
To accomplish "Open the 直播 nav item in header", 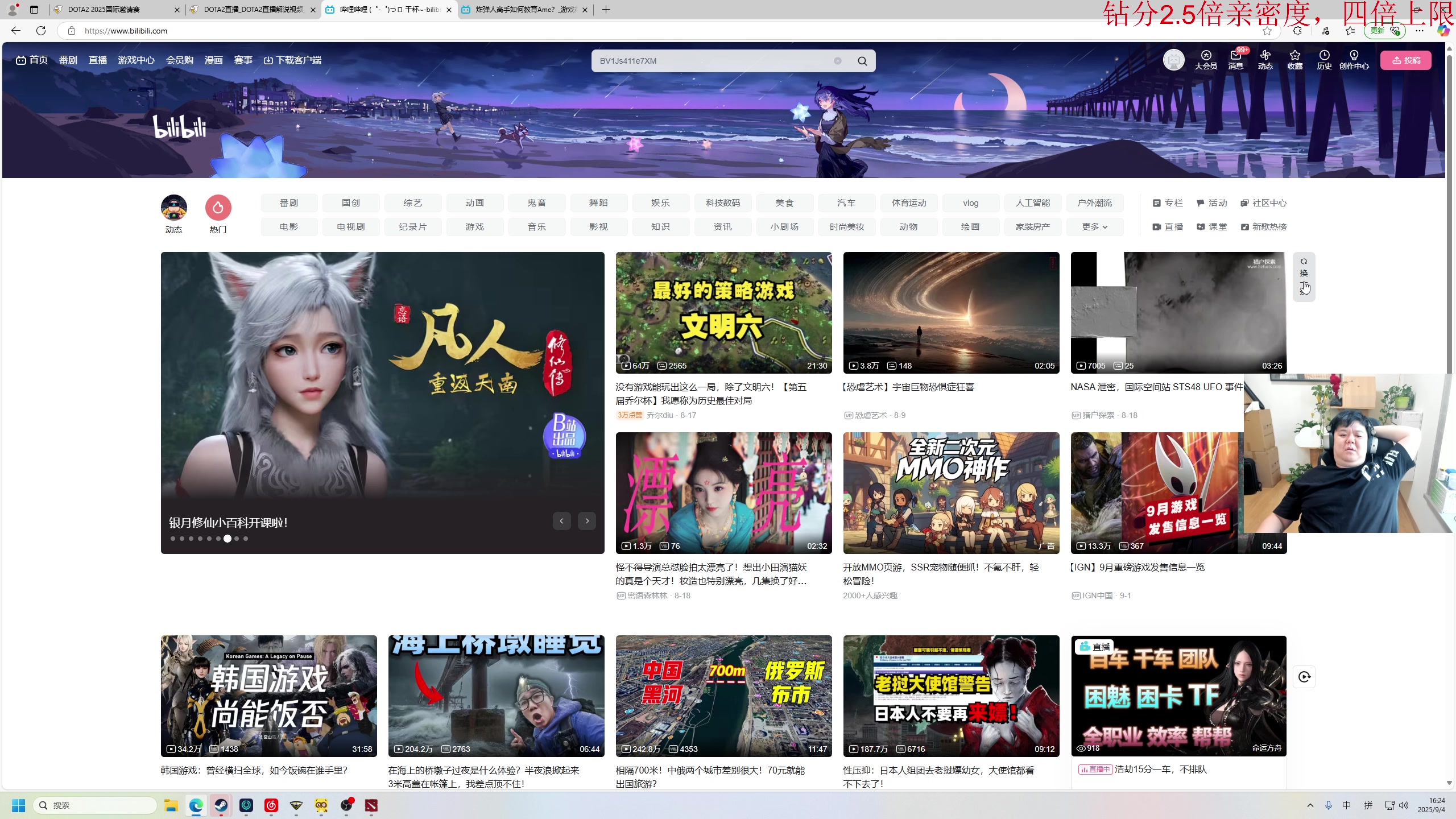I will click(x=98, y=60).
